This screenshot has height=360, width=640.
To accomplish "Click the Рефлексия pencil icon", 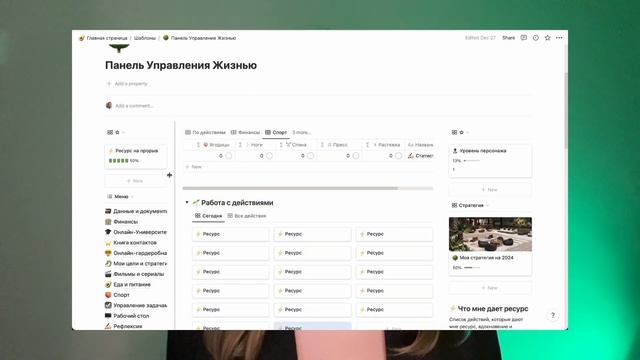I will click(108, 326).
